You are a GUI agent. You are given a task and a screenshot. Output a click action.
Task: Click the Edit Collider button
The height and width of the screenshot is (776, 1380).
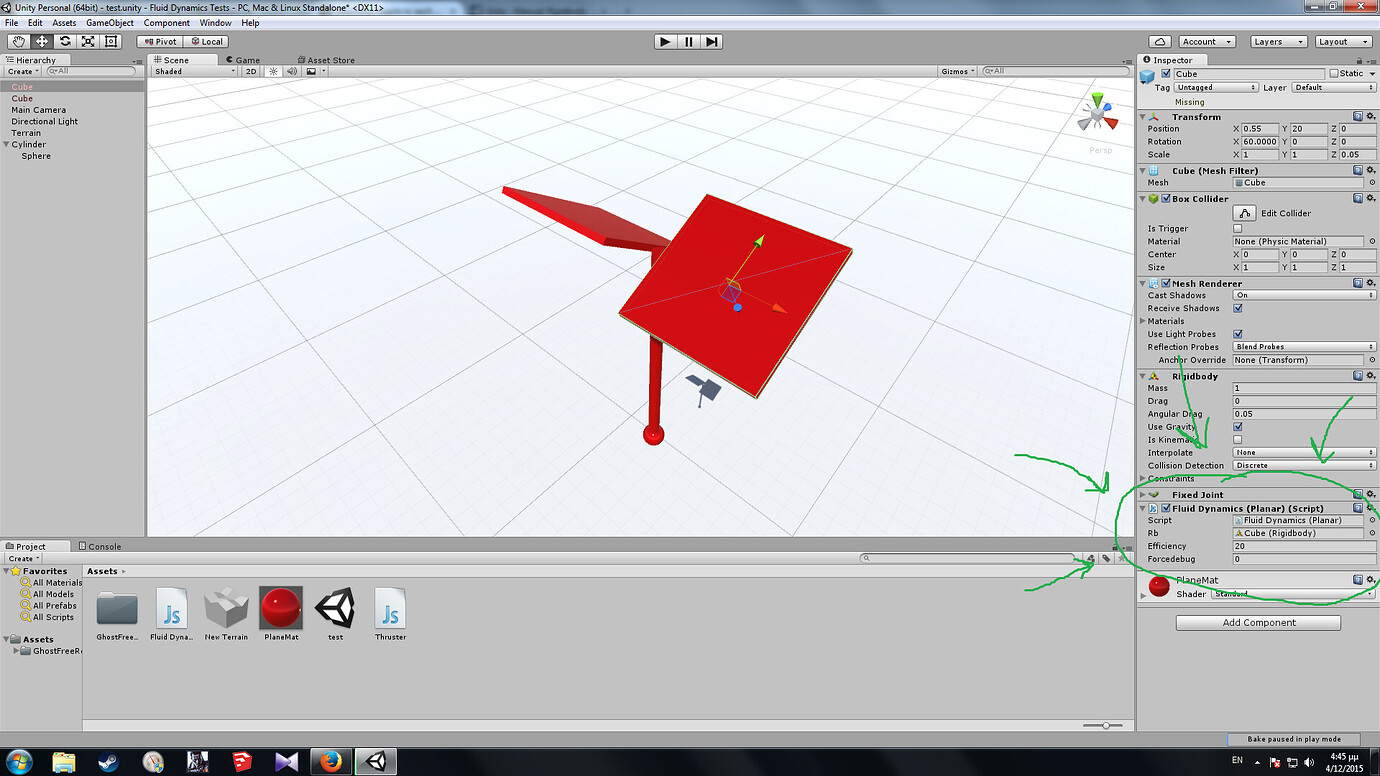coord(1244,212)
